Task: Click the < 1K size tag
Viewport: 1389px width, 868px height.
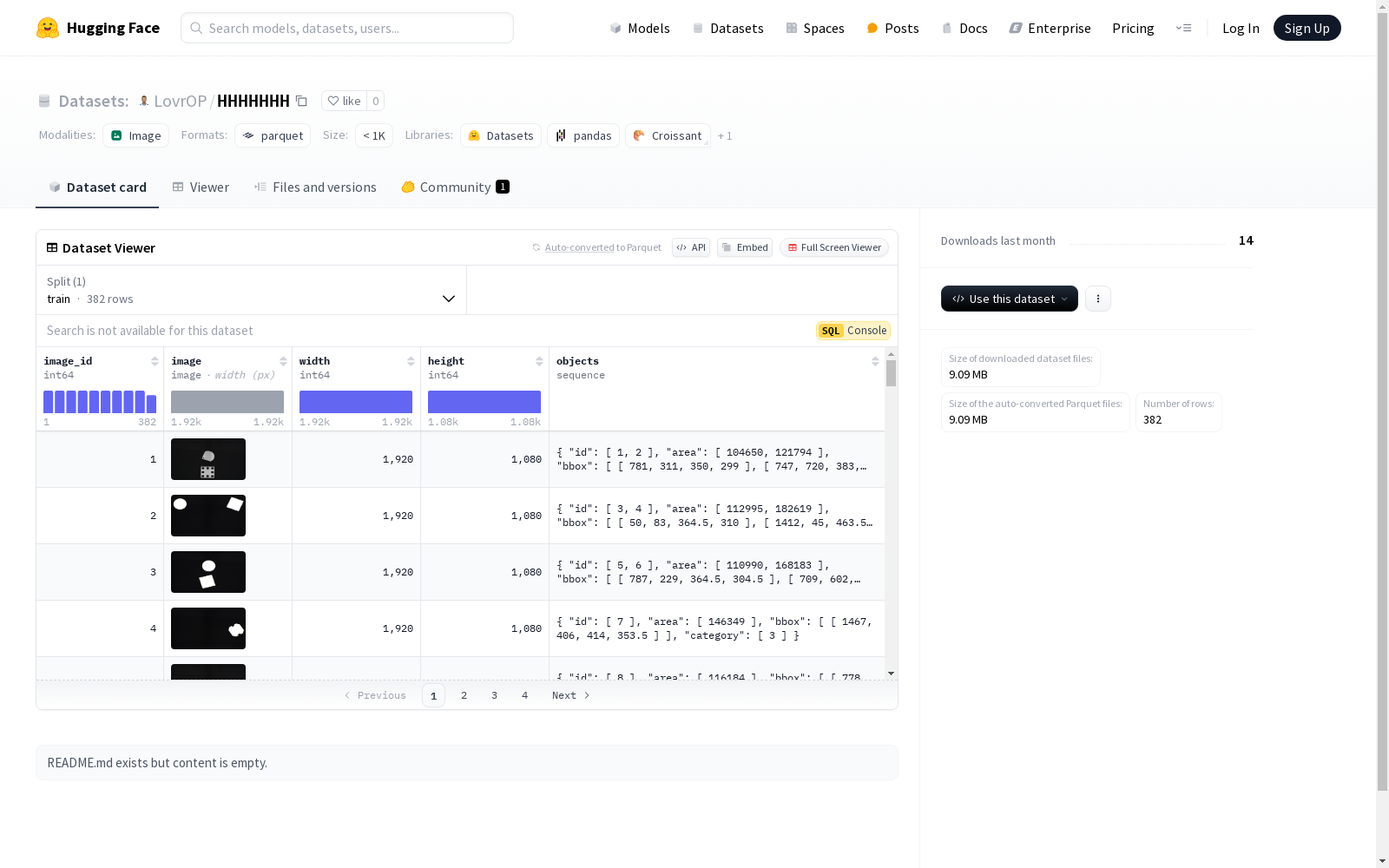Action: [x=374, y=135]
